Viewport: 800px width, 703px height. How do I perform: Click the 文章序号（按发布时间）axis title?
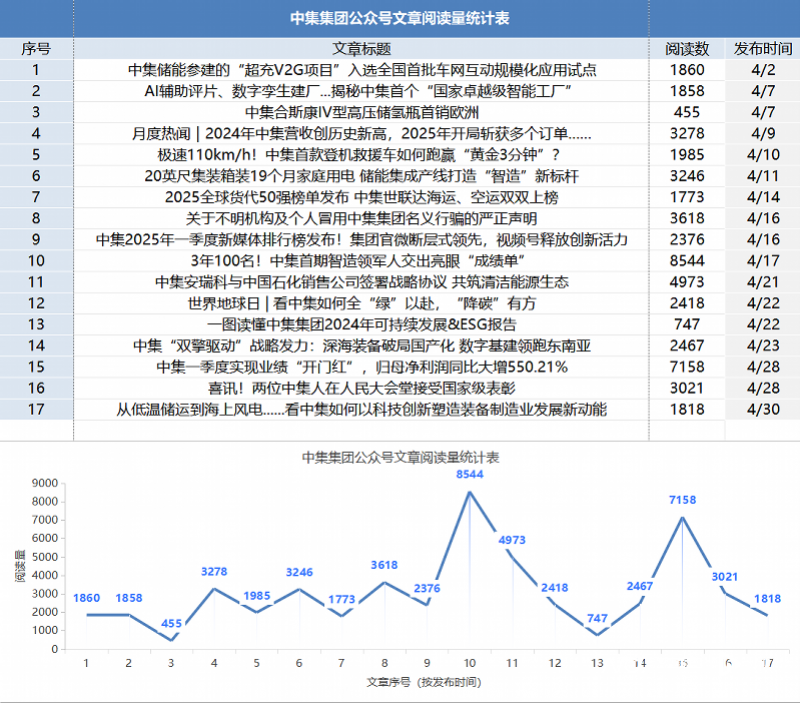click(x=423, y=682)
